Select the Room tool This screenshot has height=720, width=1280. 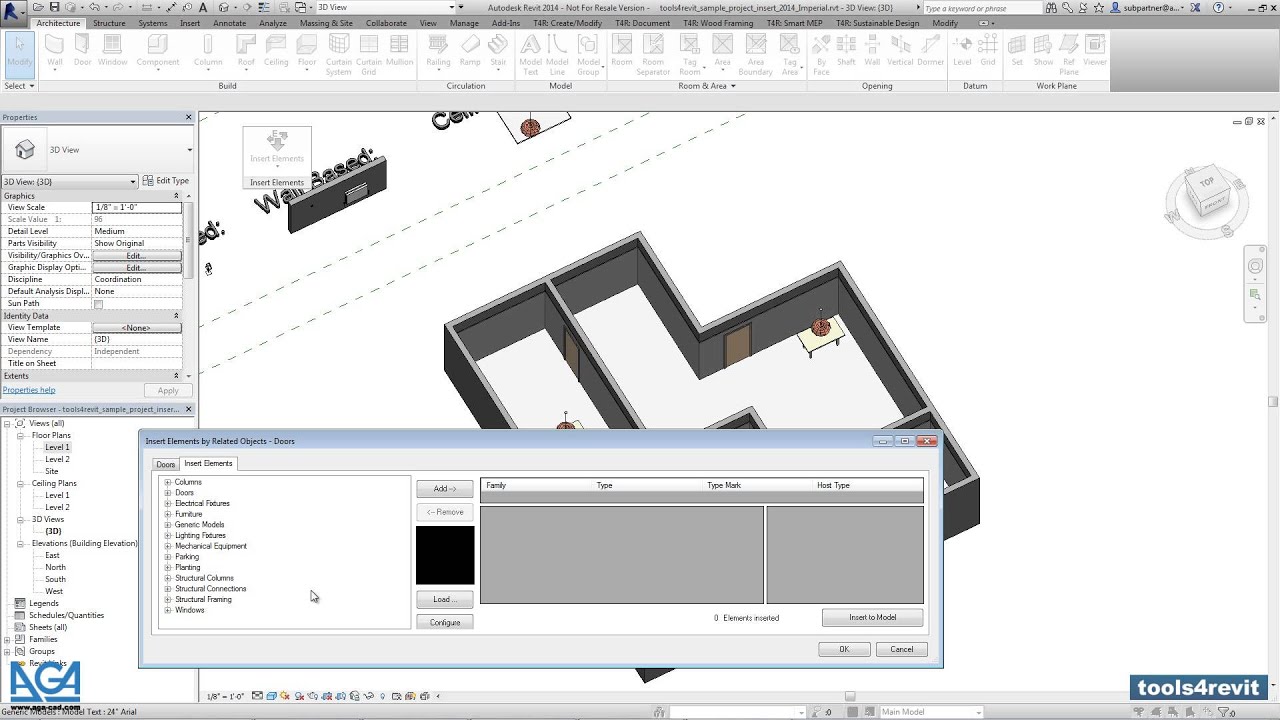622,50
